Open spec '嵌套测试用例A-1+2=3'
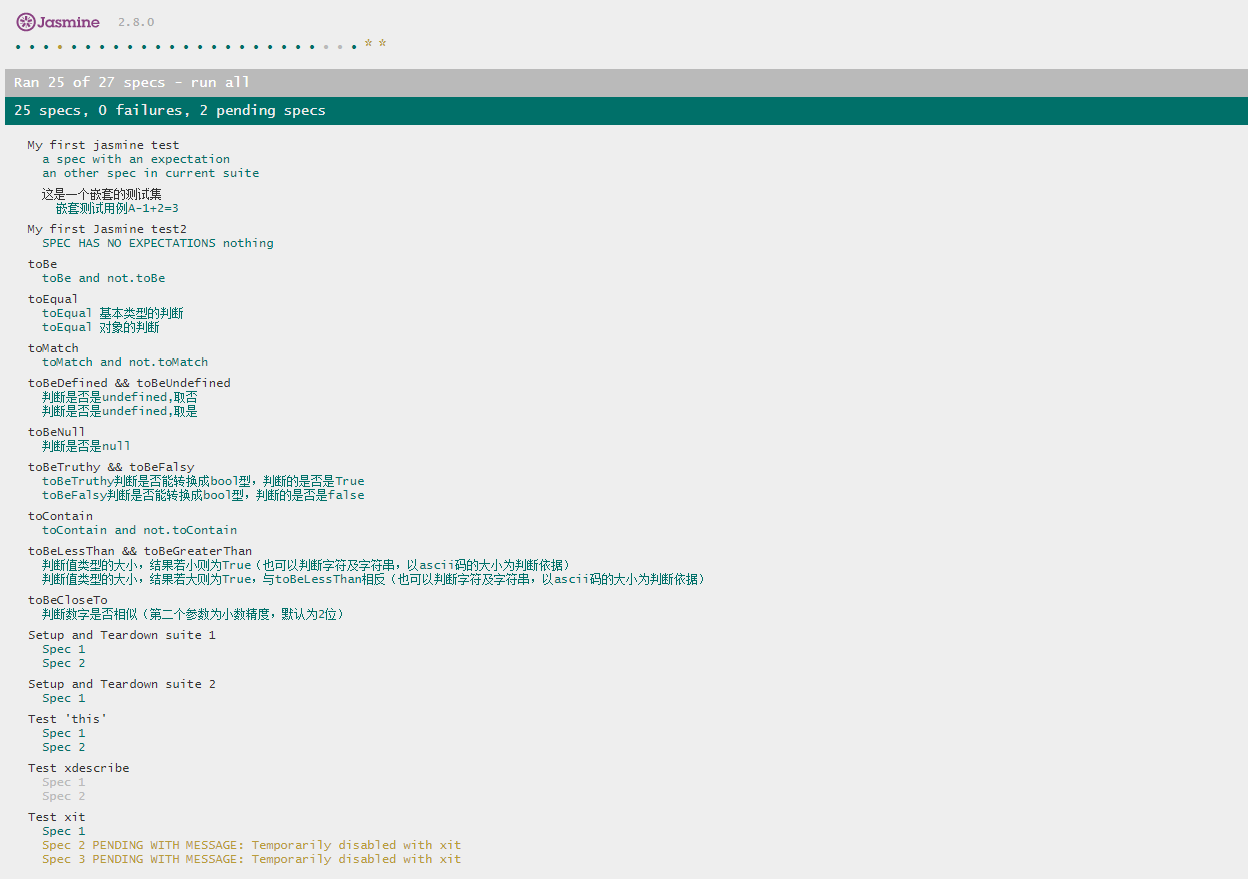 pyautogui.click(x=117, y=208)
